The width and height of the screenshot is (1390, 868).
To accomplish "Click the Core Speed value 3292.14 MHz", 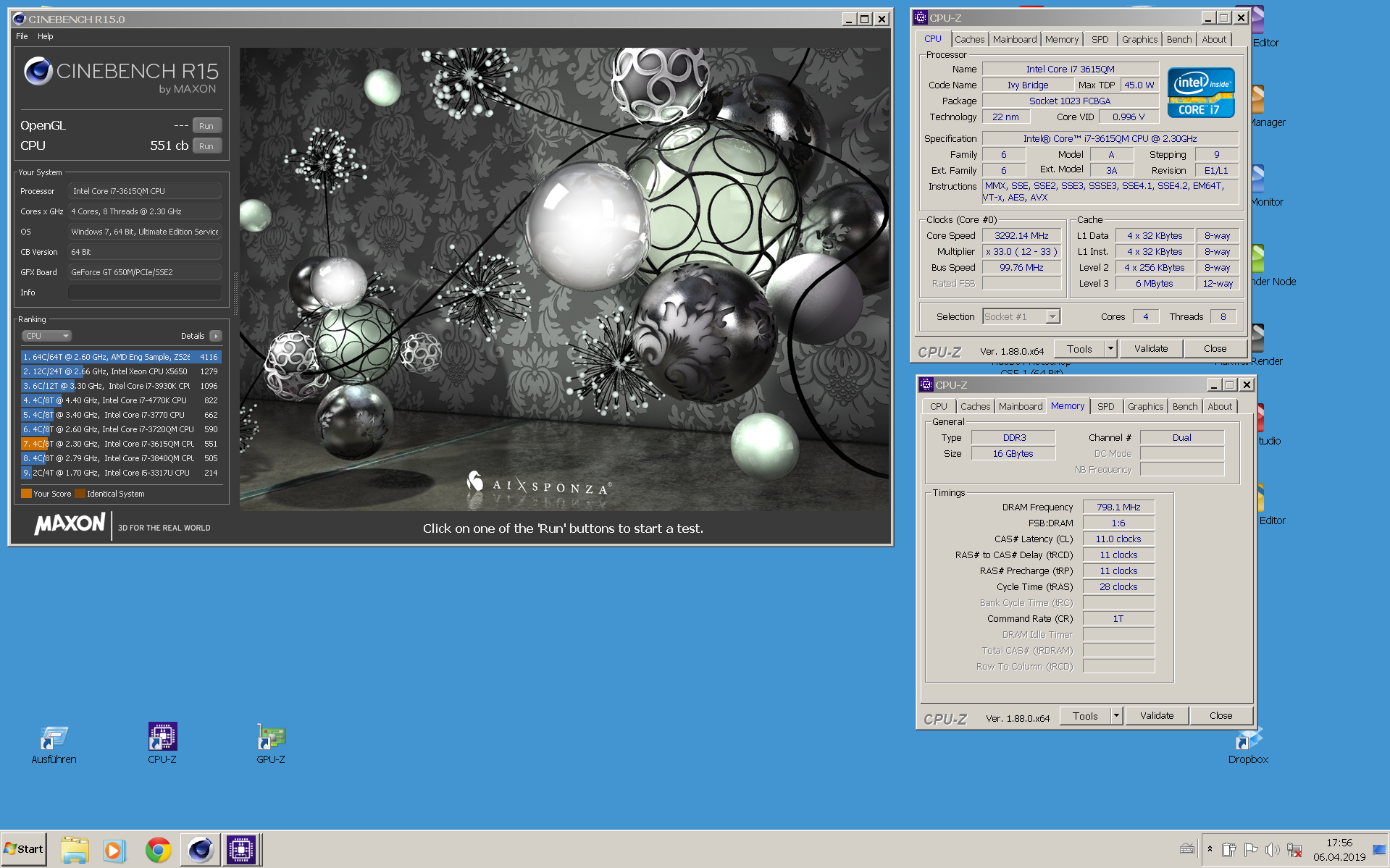I will tap(1021, 236).
